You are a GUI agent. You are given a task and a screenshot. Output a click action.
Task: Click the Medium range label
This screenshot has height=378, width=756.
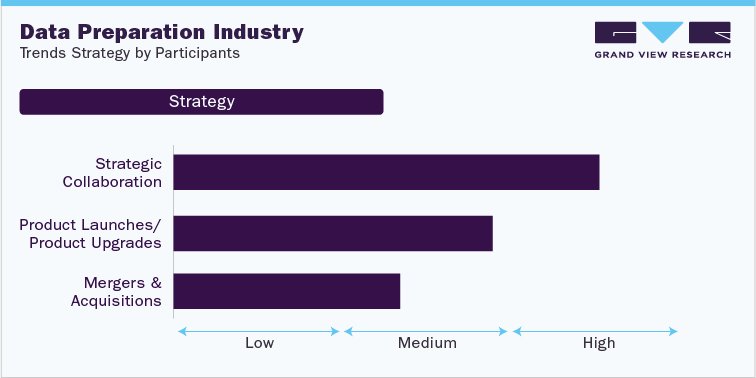427,343
